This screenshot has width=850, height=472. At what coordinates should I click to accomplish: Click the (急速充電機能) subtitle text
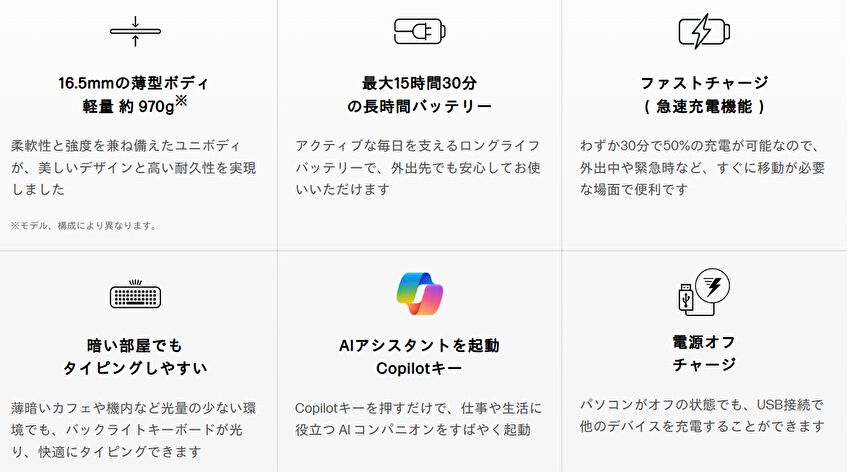tap(704, 106)
